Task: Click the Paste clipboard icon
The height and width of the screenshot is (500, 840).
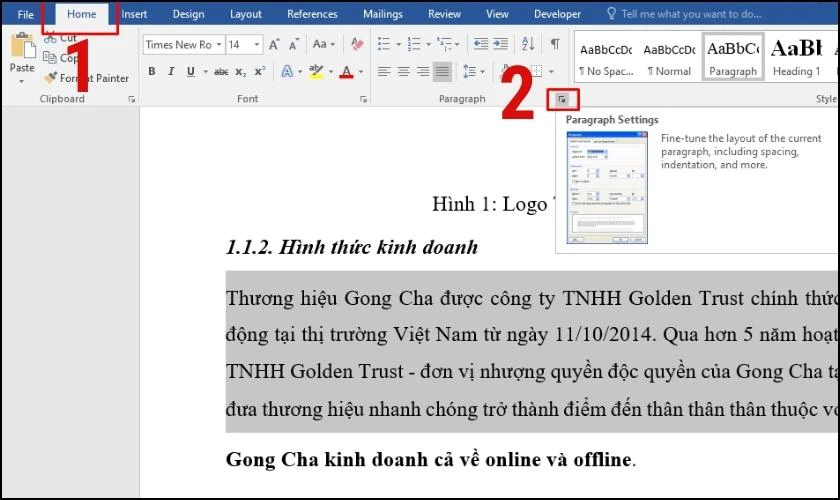Action: tap(22, 45)
